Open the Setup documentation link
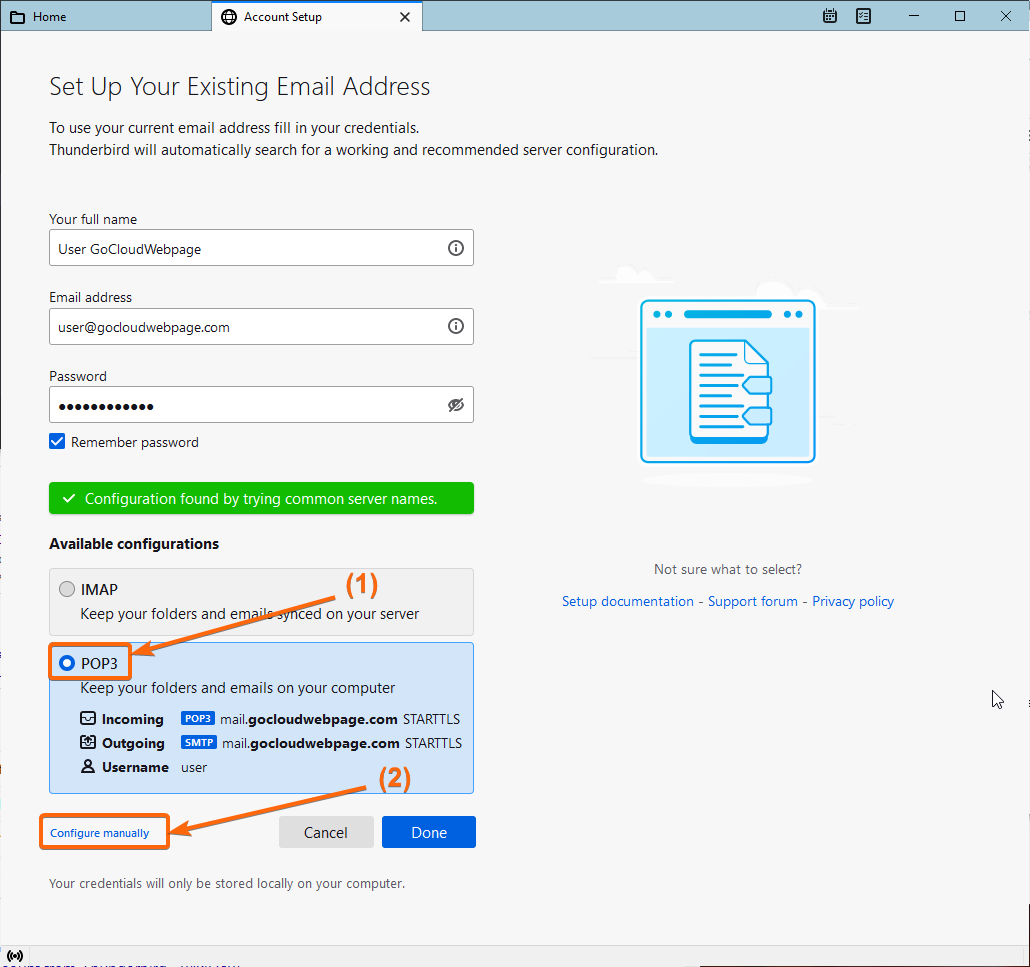 [627, 602]
